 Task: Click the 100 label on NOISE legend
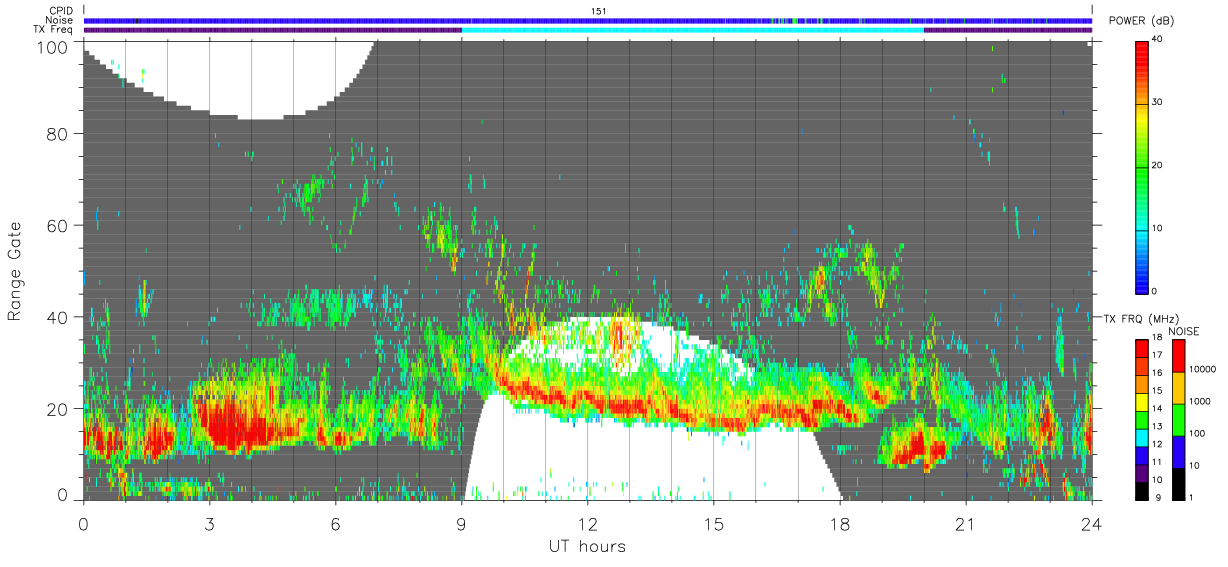[1198, 433]
